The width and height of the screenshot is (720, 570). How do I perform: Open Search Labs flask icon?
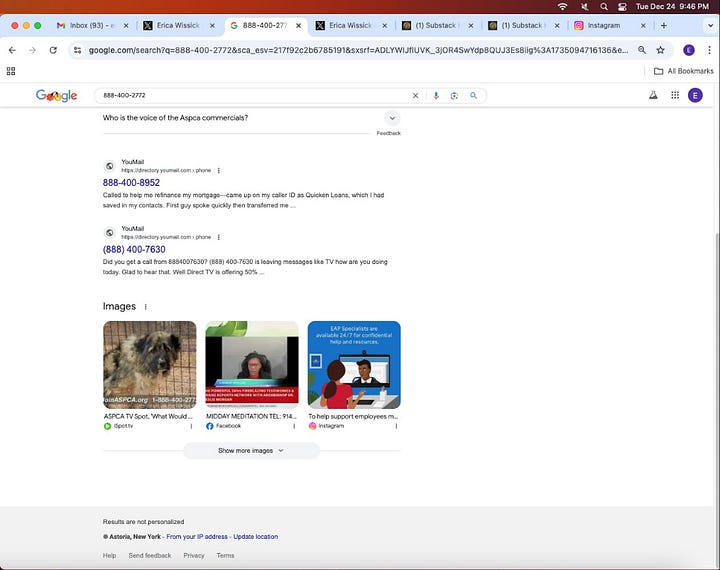[653, 96]
